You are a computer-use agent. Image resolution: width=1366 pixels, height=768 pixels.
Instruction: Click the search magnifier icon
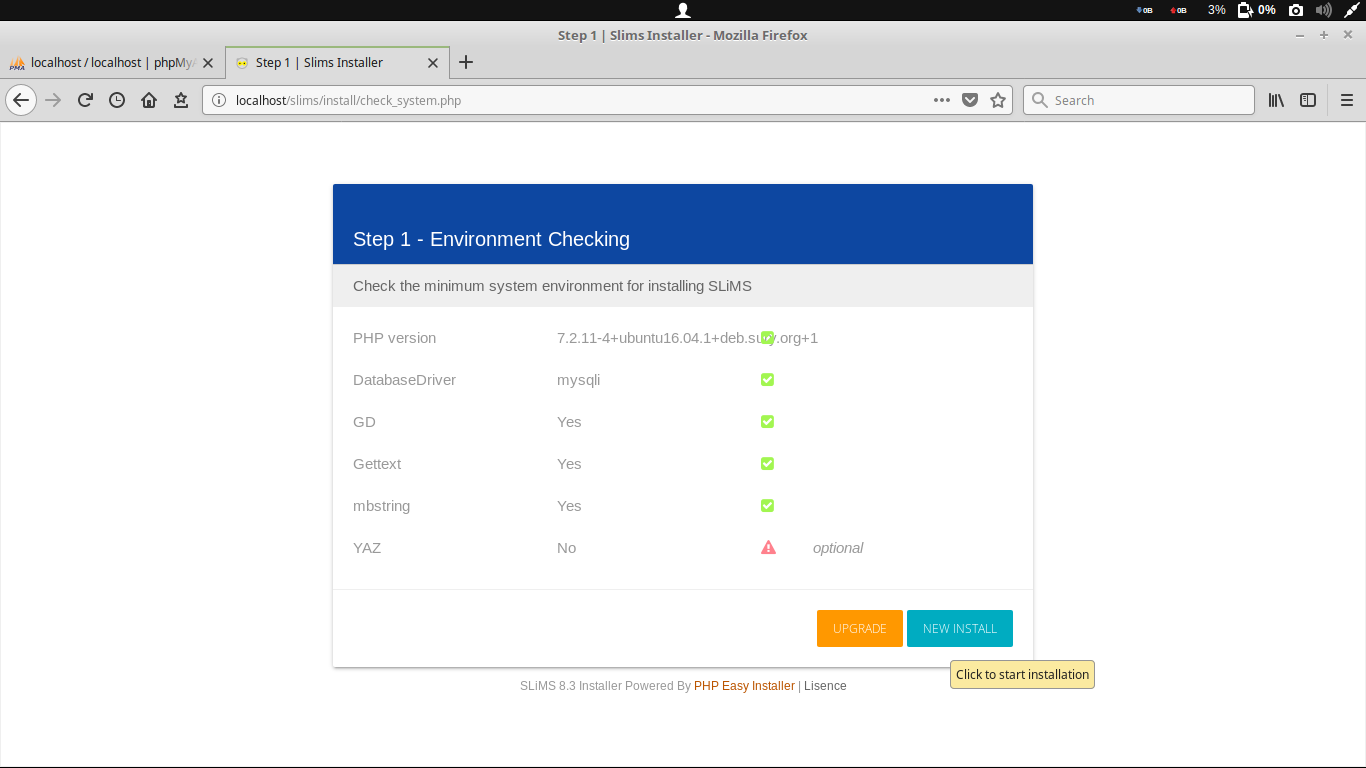coord(1040,100)
